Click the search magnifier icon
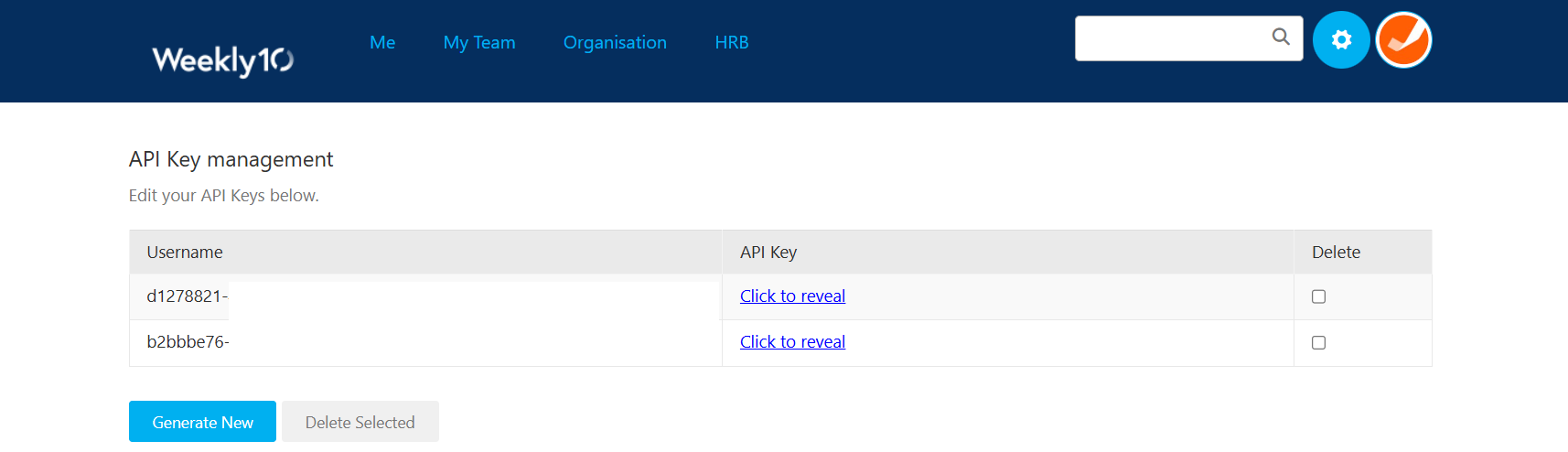The height and width of the screenshot is (452, 1568). point(1281,37)
